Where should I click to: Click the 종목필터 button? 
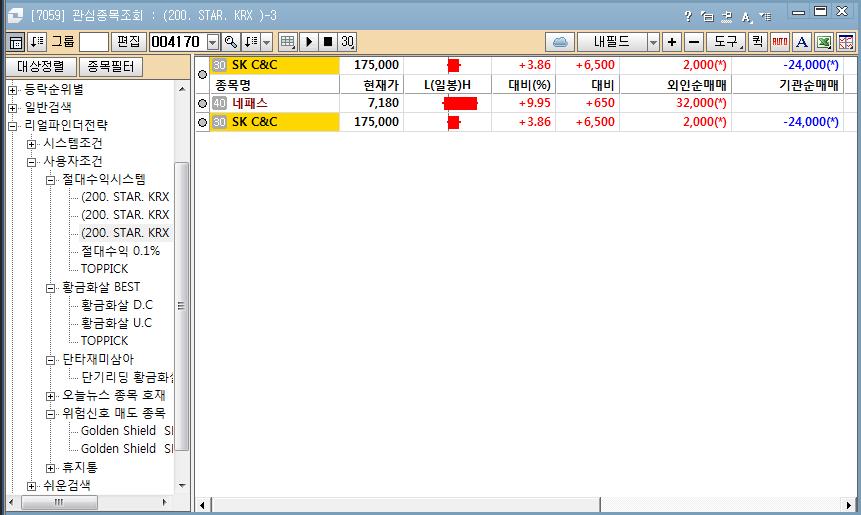110,66
